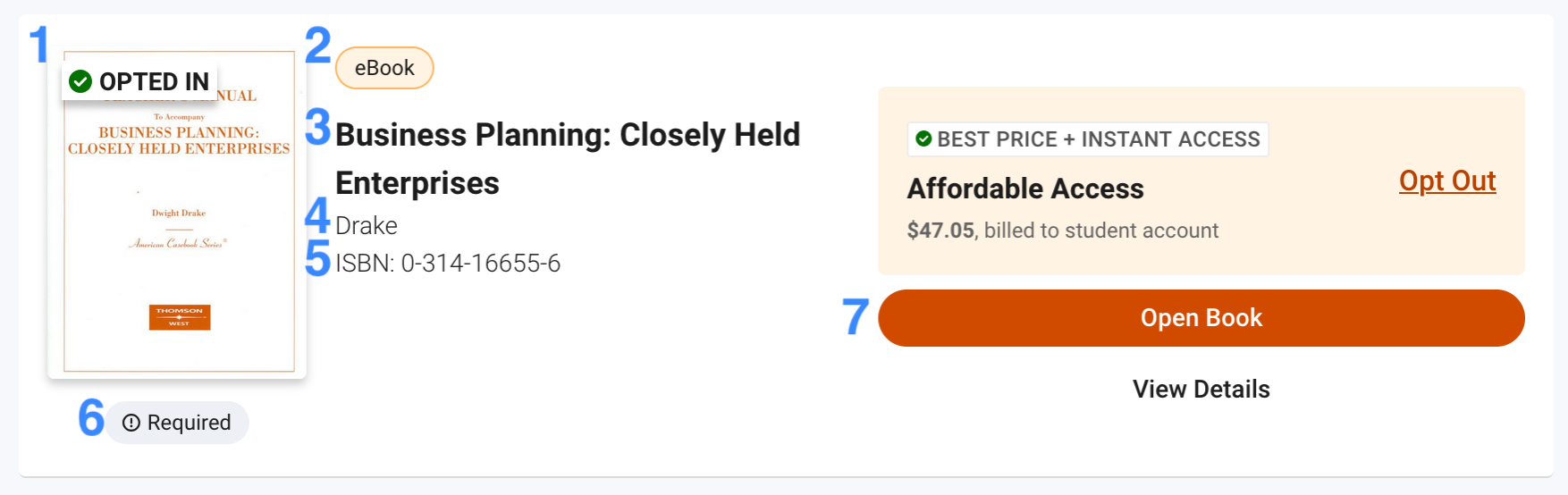
Task: Click the green checkmark in OPTED IN badge
Action: [x=80, y=82]
